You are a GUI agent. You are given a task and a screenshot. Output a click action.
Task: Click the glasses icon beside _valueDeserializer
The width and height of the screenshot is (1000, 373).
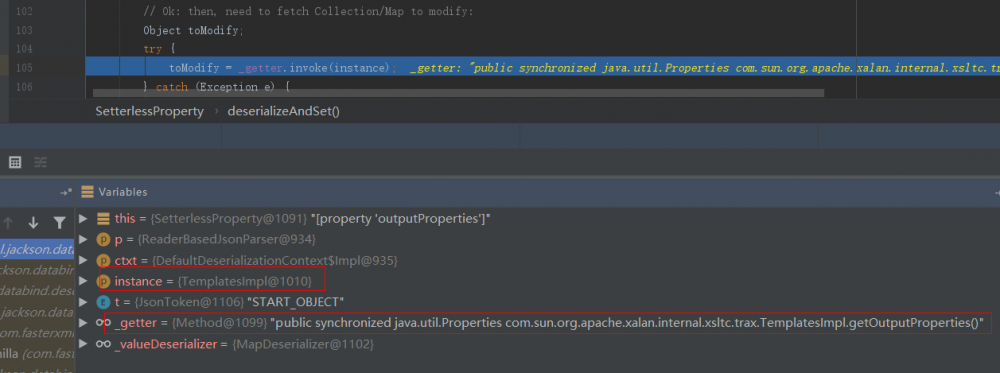pyautogui.click(x=103, y=344)
